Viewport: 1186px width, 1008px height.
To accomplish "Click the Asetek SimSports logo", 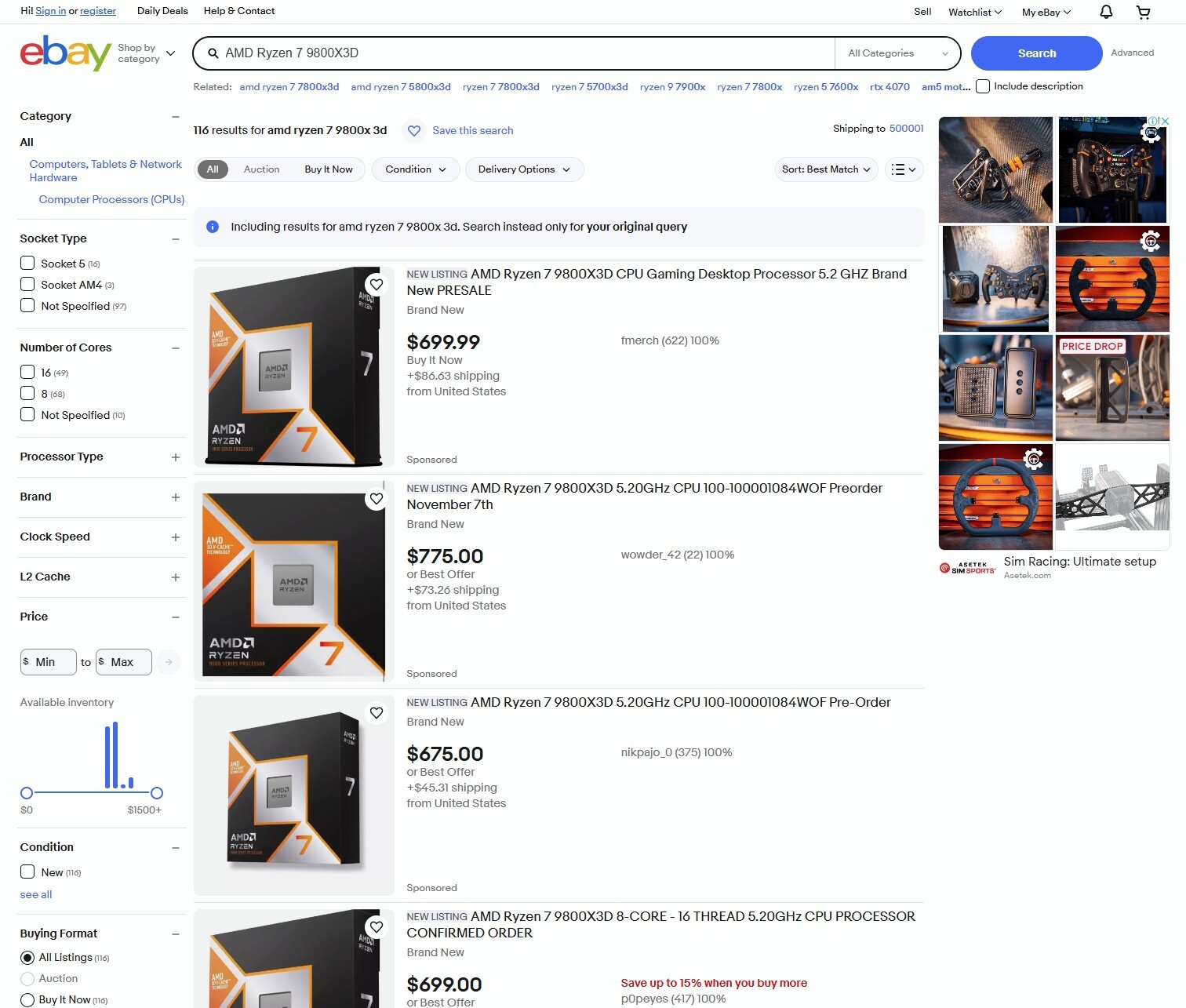I will coord(967,568).
